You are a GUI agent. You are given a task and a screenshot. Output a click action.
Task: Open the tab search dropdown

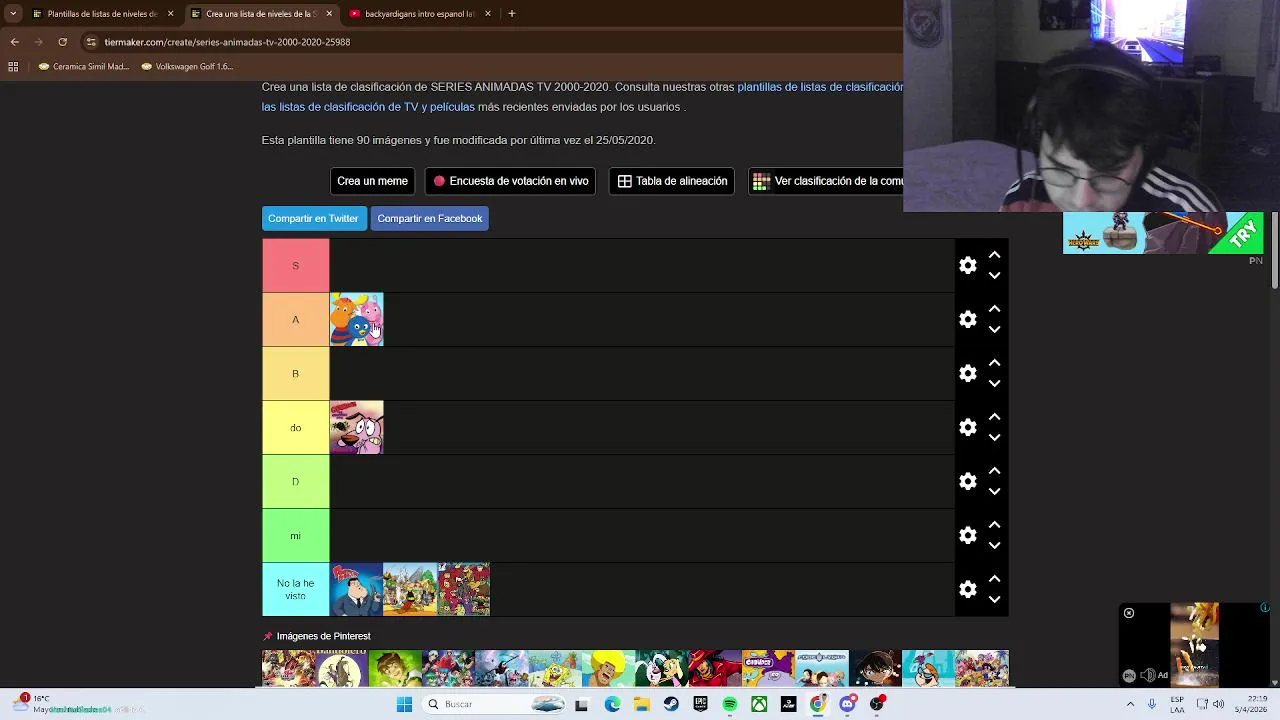[12, 14]
